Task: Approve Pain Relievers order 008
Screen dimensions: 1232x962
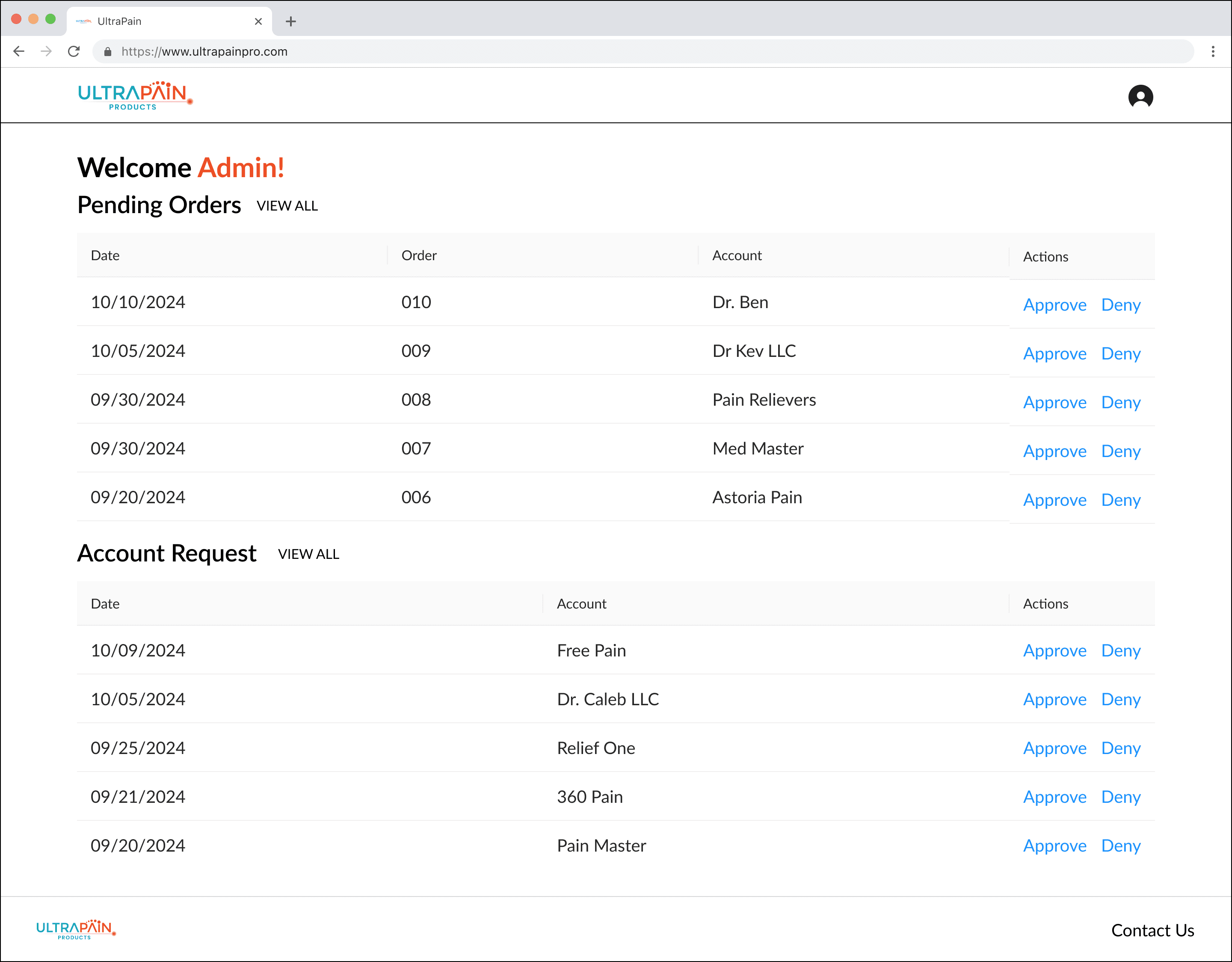Action: [1054, 402]
